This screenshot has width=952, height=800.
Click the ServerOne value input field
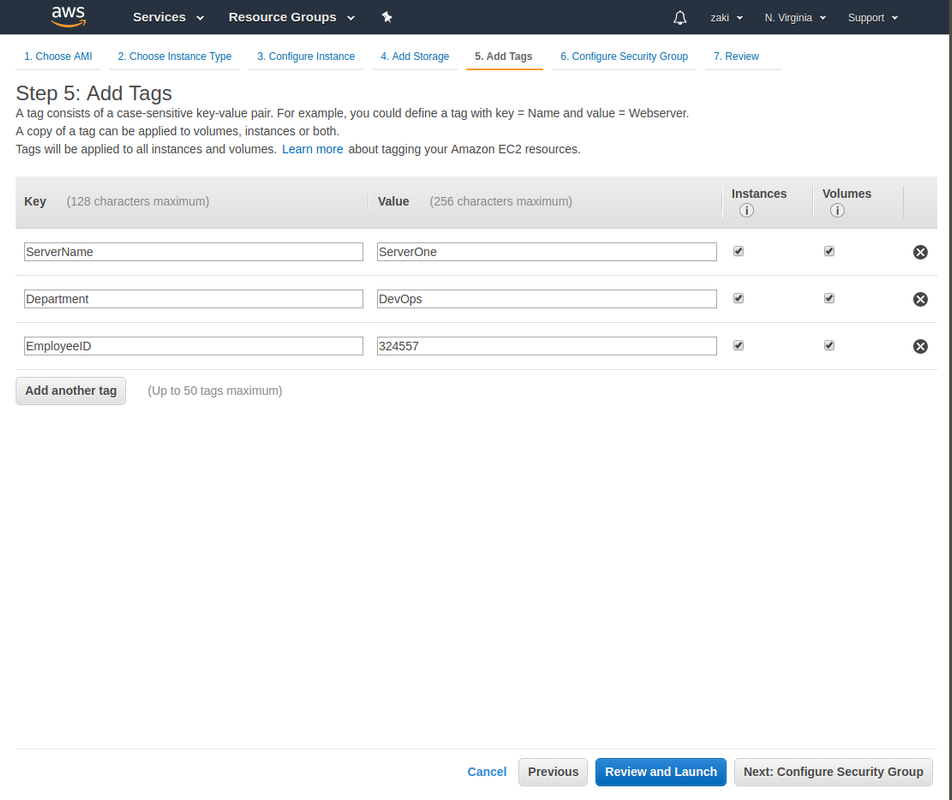click(x=546, y=252)
